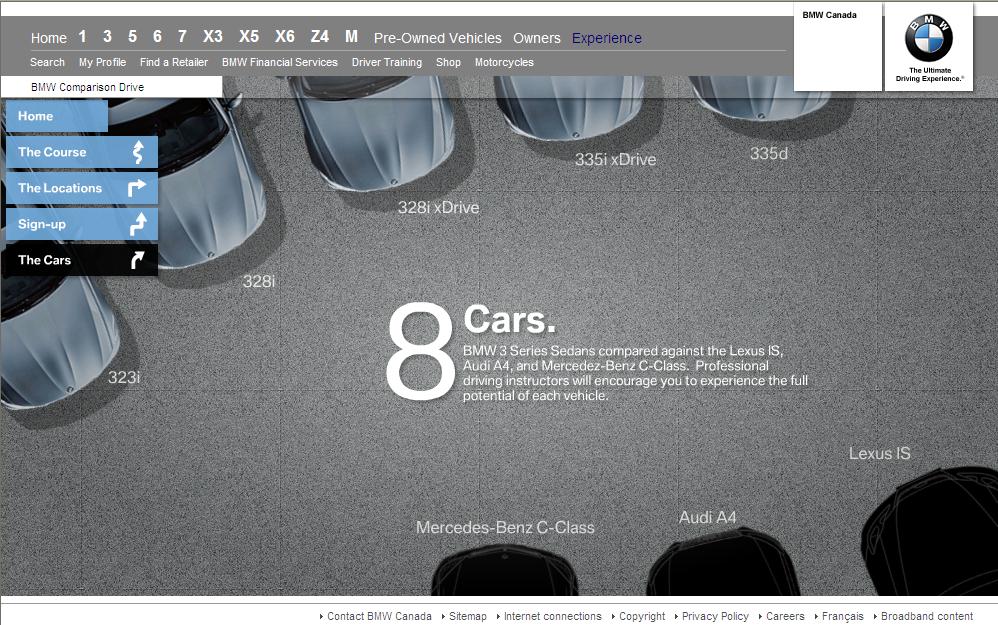
Task: Open the 1 Series menu item
Action: pyautogui.click(x=82, y=37)
